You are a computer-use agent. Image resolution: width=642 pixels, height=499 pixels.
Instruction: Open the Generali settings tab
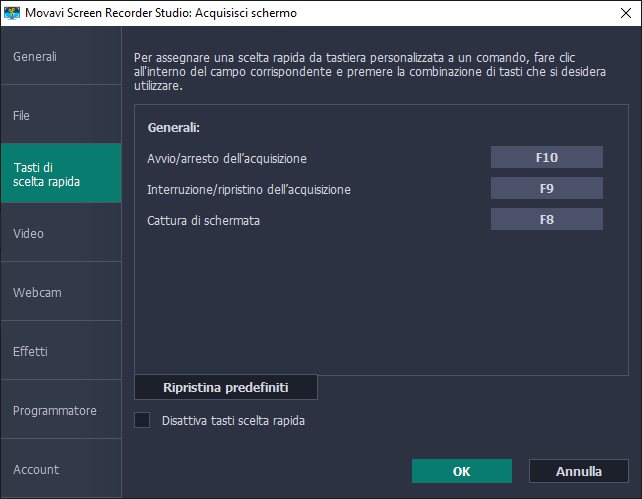point(60,57)
